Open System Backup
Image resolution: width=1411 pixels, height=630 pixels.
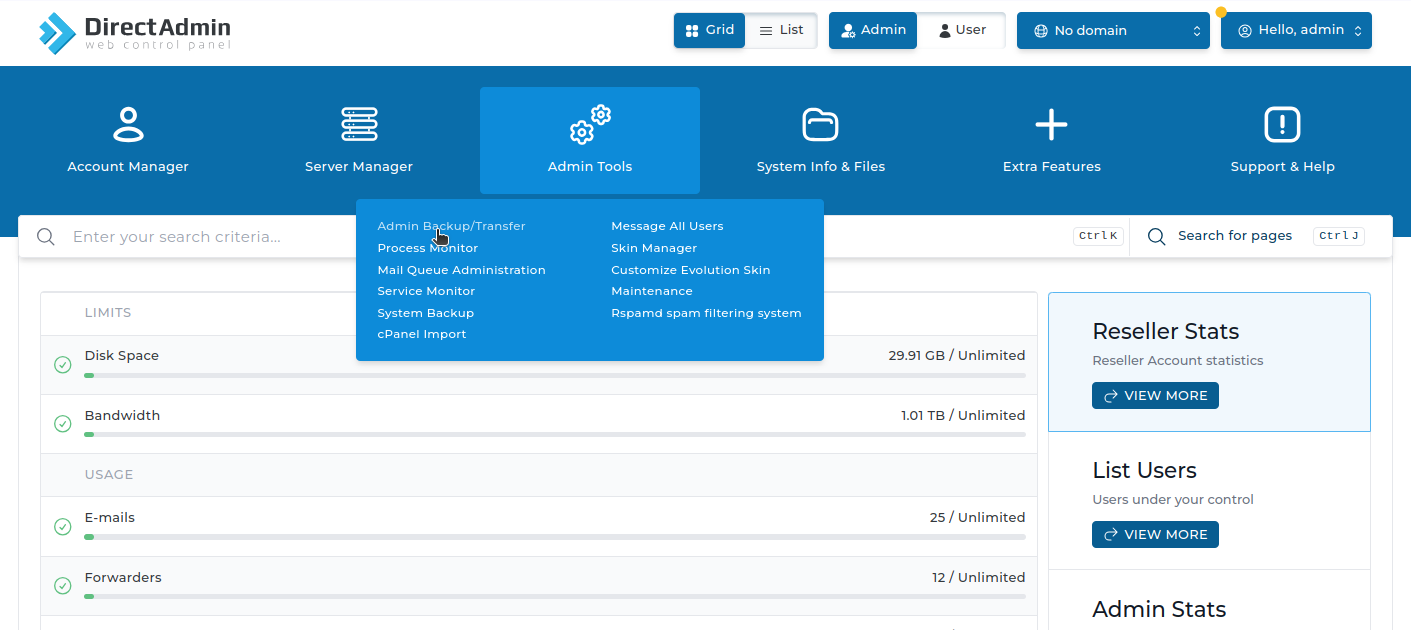coord(425,313)
